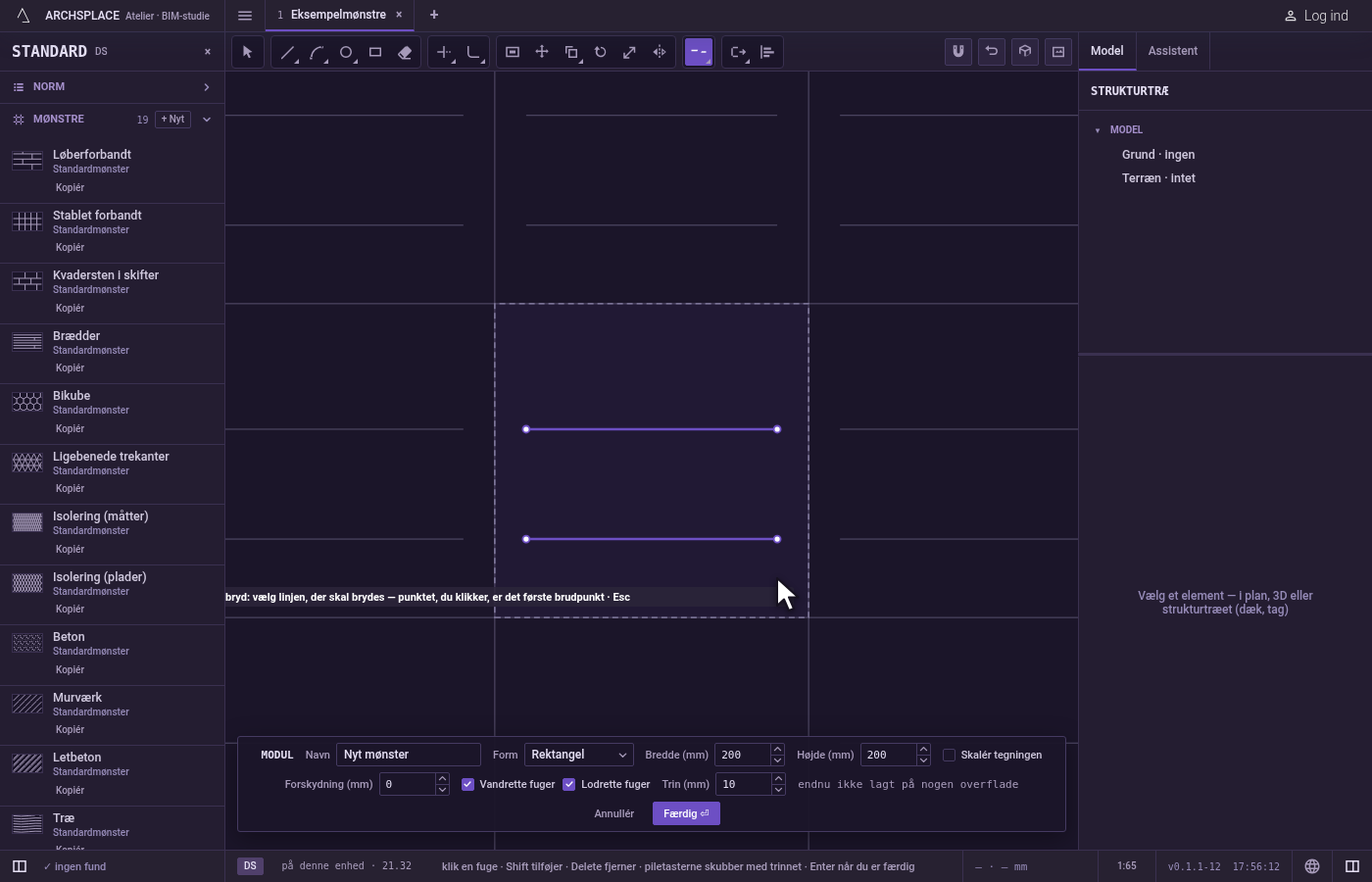This screenshot has width=1372, height=882.
Task: Uncheck Lodrette fuger
Action: 568,784
